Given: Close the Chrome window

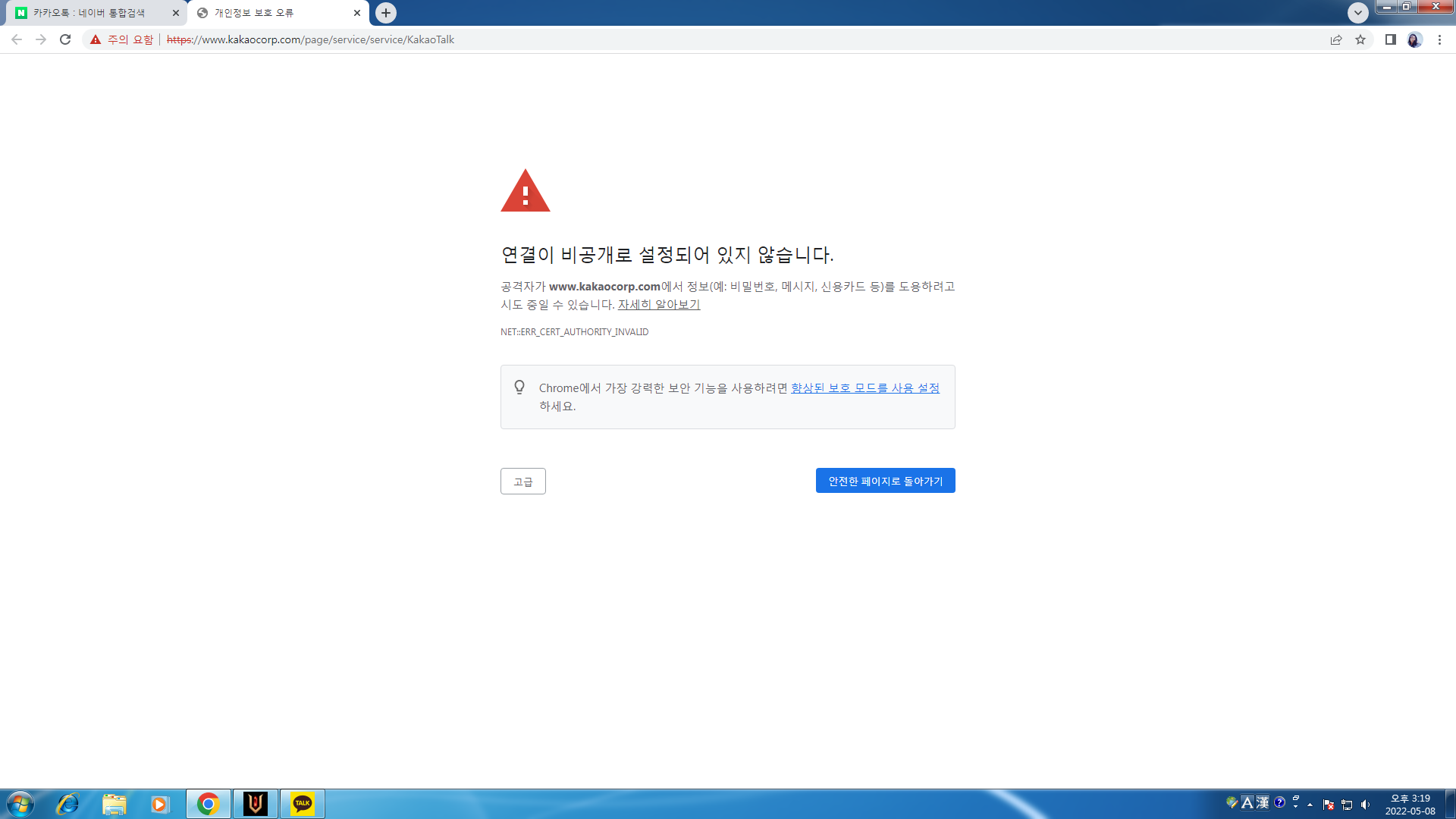Looking at the screenshot, I should click(x=1436, y=7).
